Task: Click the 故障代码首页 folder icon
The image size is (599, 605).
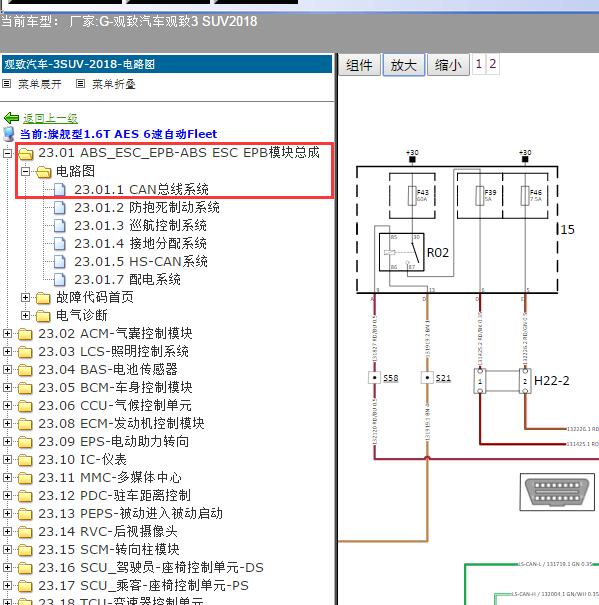Action: (x=43, y=297)
